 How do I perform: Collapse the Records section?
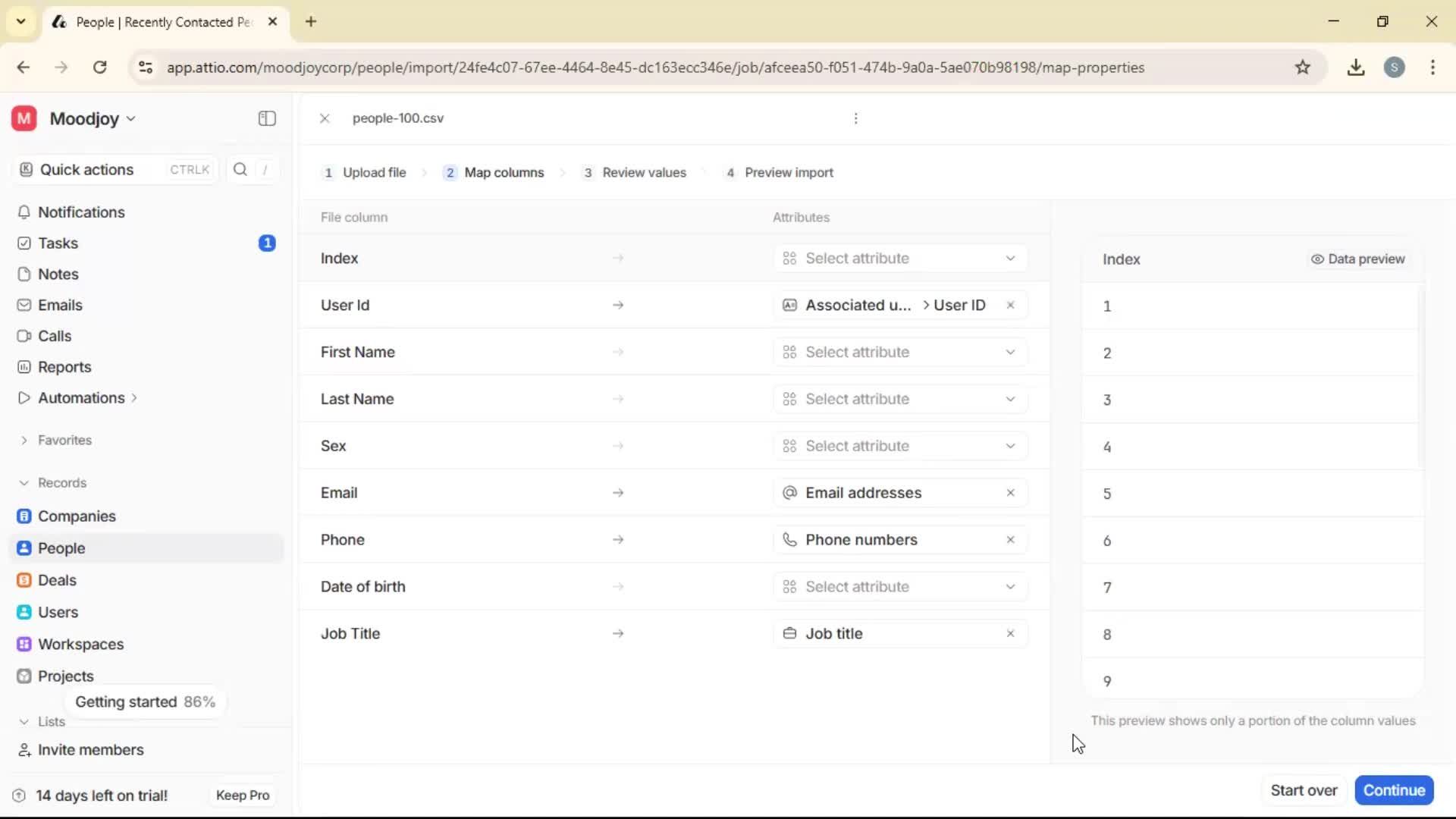[x=25, y=482]
